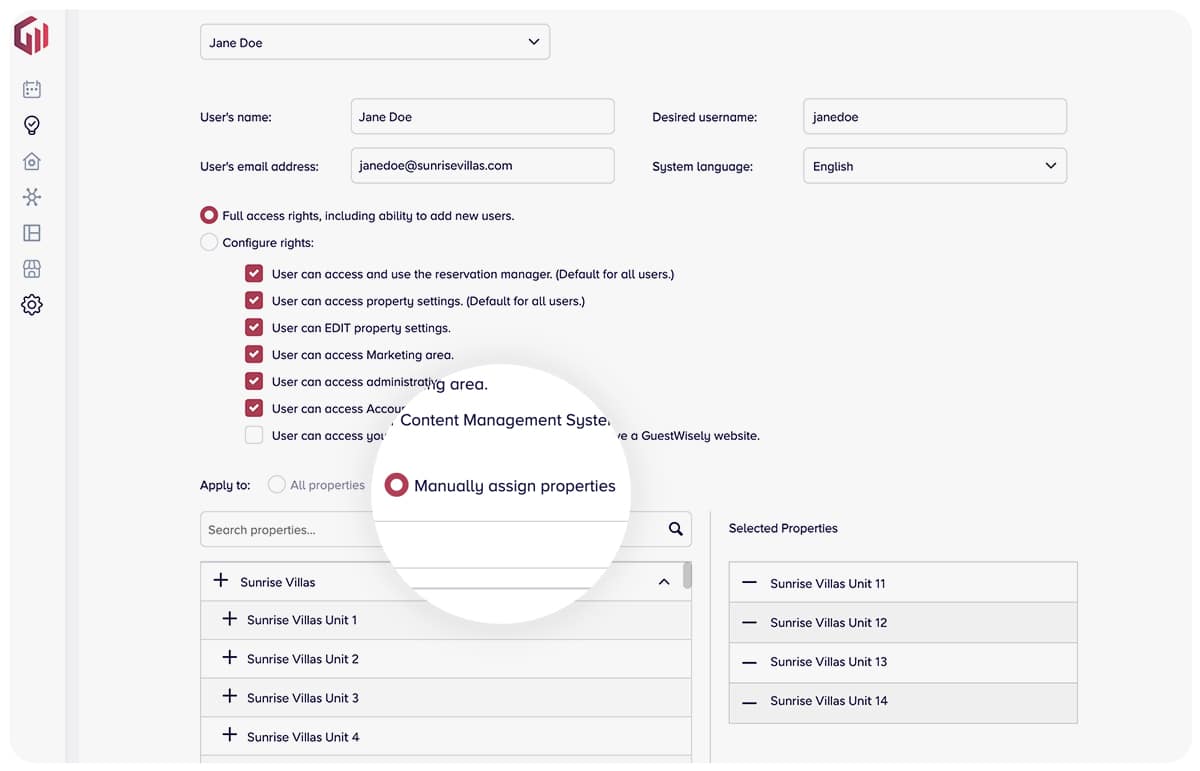Remove Sunrise Villas Unit 12 with minus icon
Image resolution: width=1200 pixels, height=771 pixels.
pos(749,622)
